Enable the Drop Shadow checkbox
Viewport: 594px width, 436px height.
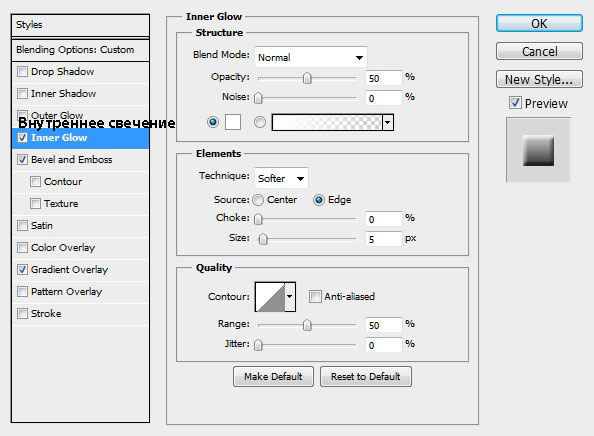(x=22, y=72)
